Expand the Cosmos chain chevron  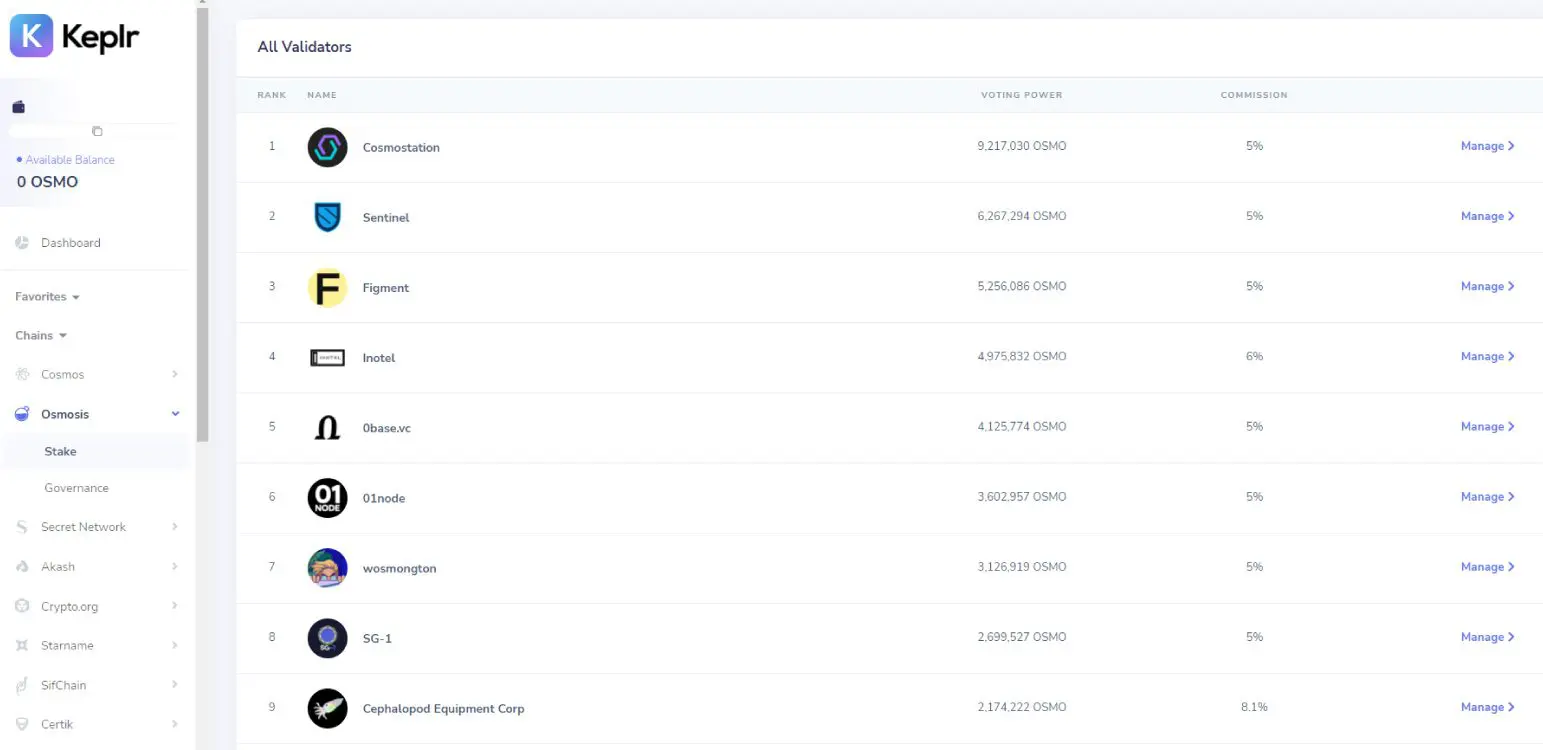(175, 375)
